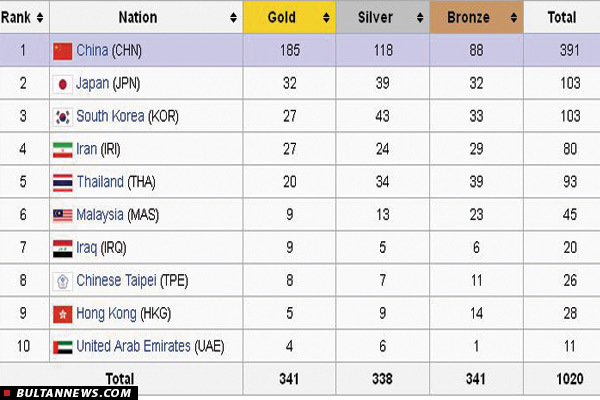Click the Thailand flag icon

(x=63, y=183)
